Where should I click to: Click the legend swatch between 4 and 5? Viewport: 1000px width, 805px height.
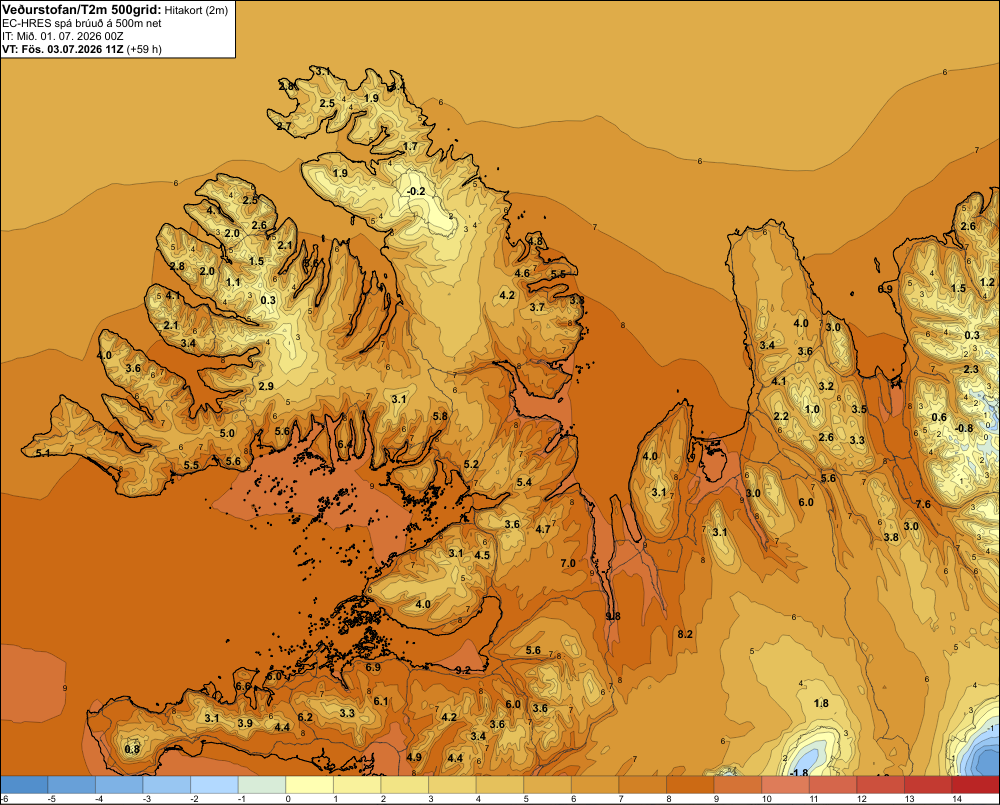(x=499, y=784)
